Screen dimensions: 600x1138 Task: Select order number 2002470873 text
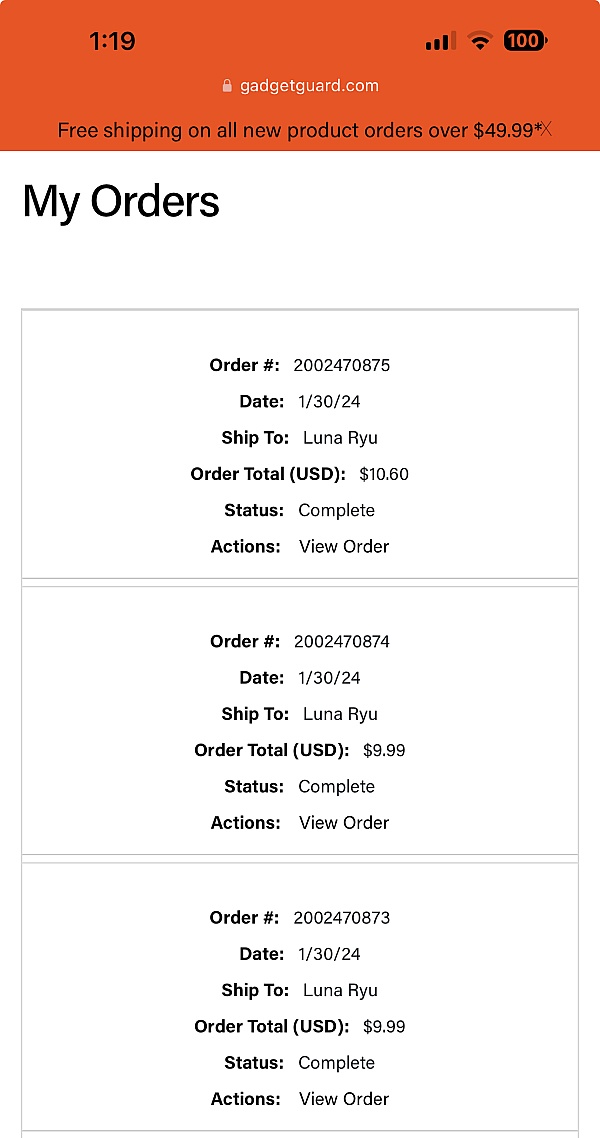pos(342,917)
